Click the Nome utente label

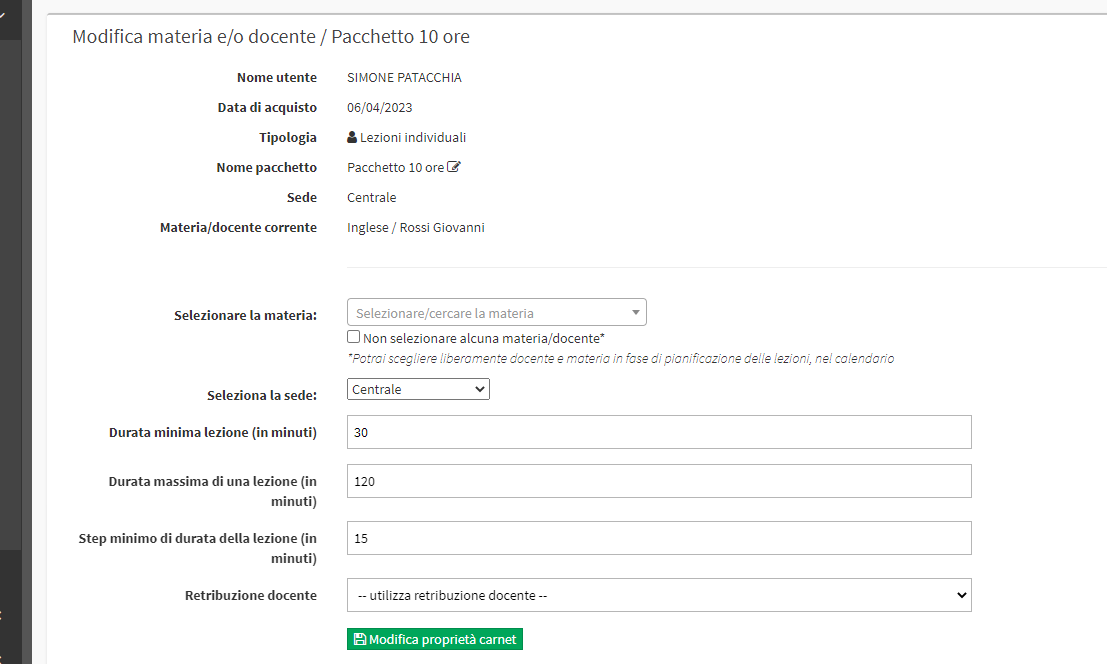(x=277, y=78)
